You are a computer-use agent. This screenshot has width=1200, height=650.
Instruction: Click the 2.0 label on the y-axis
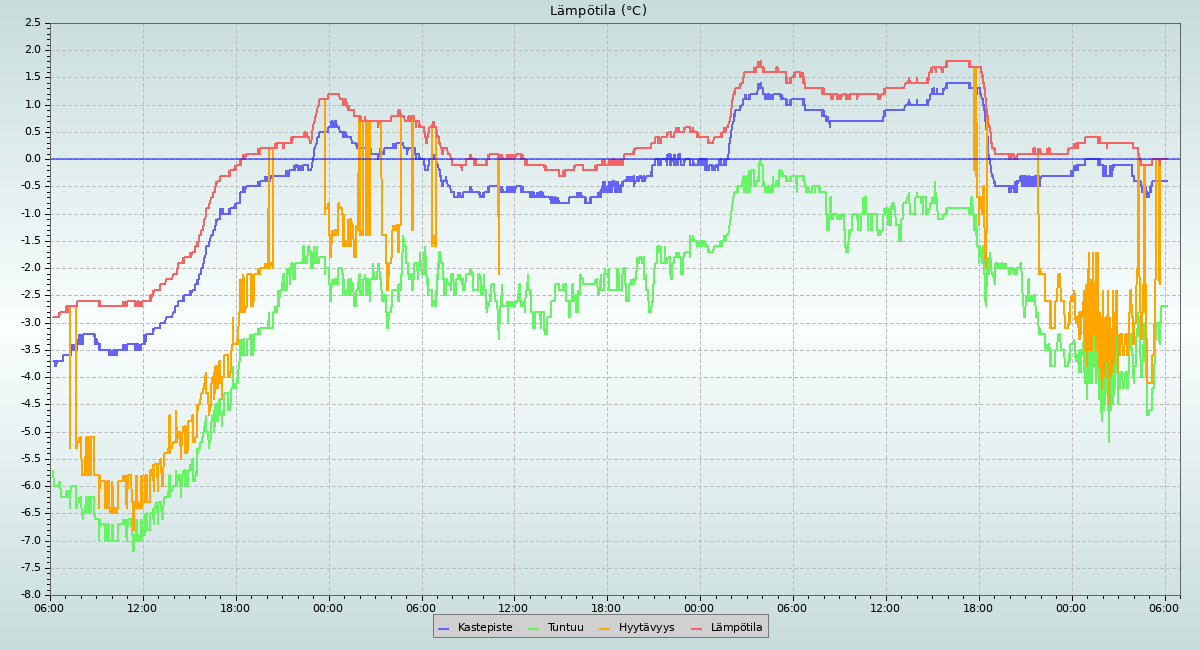(x=32, y=50)
